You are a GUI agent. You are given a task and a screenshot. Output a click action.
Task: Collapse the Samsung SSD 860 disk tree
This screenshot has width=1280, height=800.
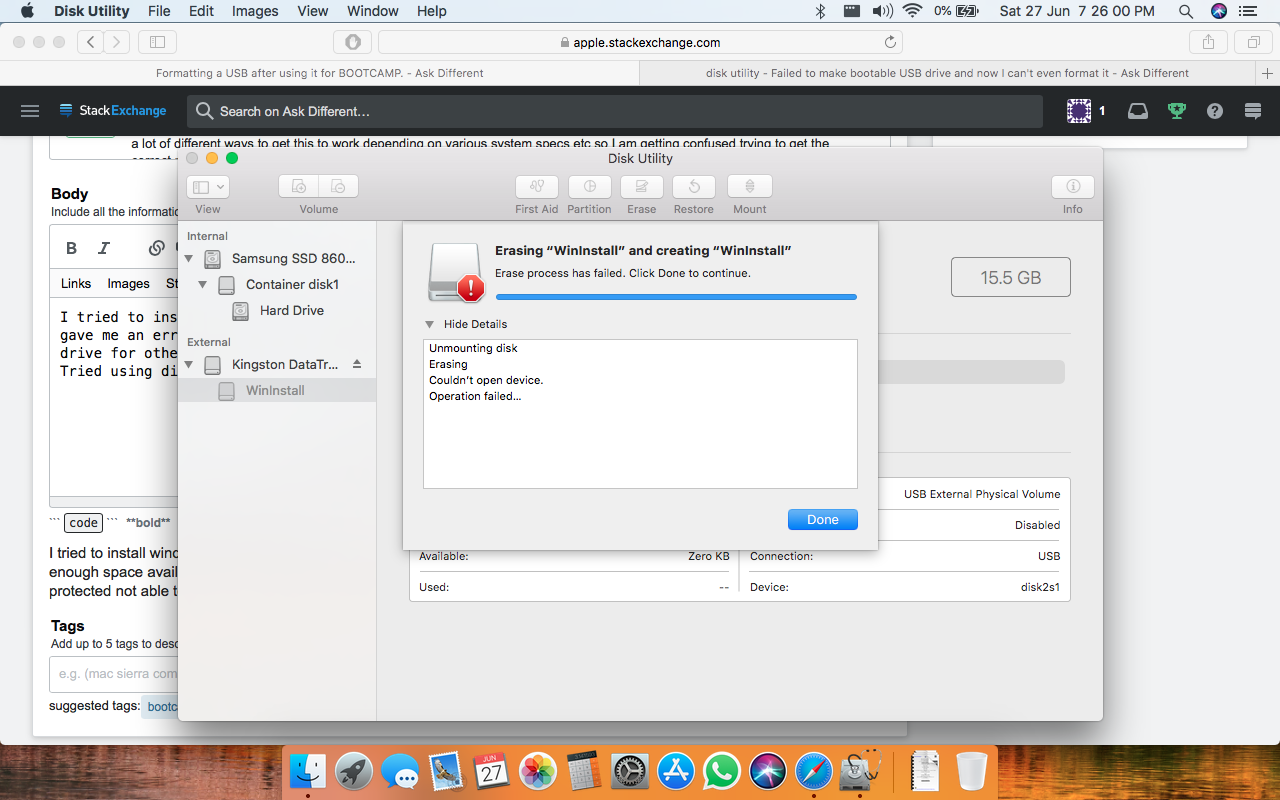click(x=189, y=258)
